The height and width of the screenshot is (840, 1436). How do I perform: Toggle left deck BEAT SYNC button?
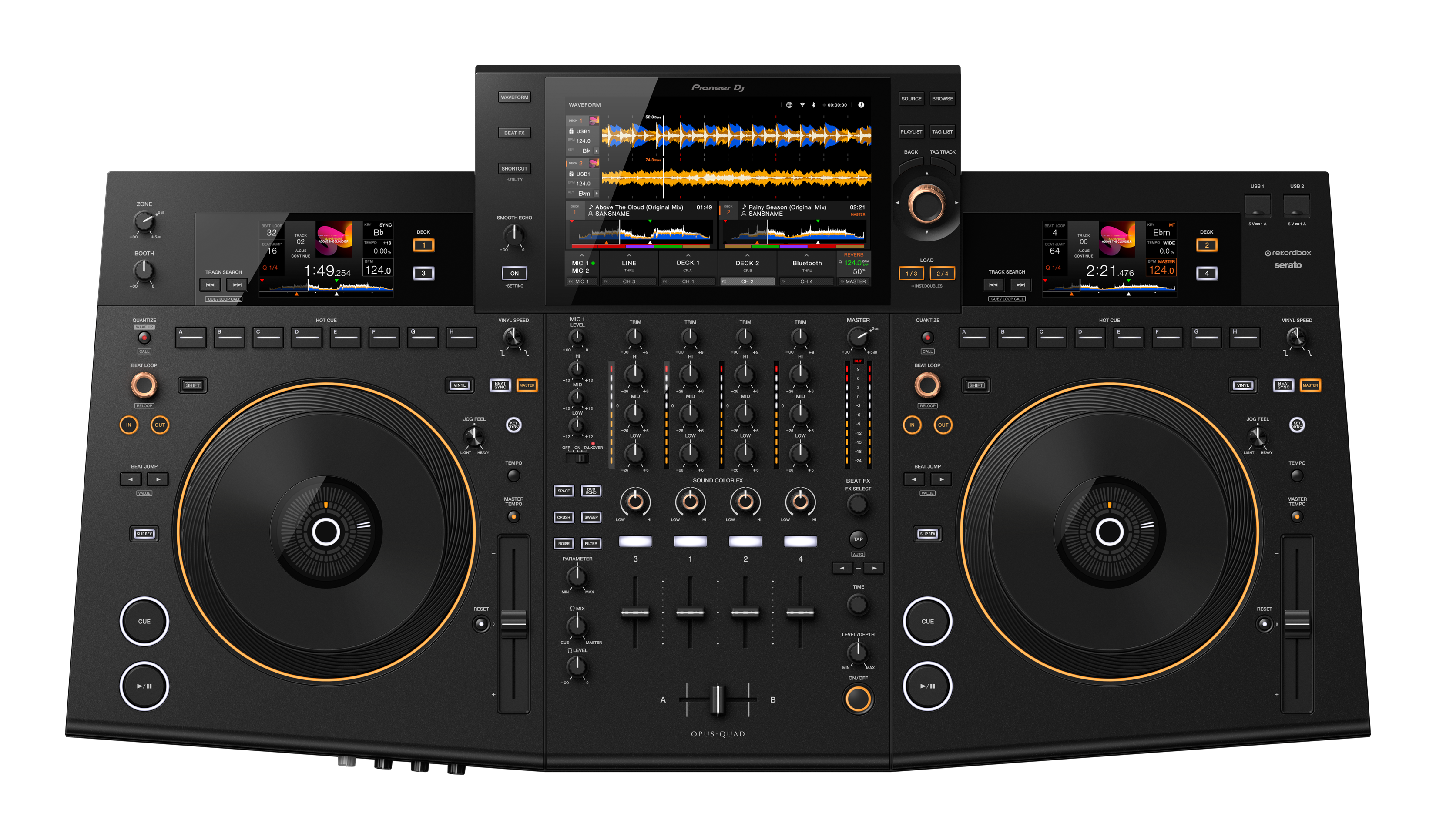tap(500, 385)
